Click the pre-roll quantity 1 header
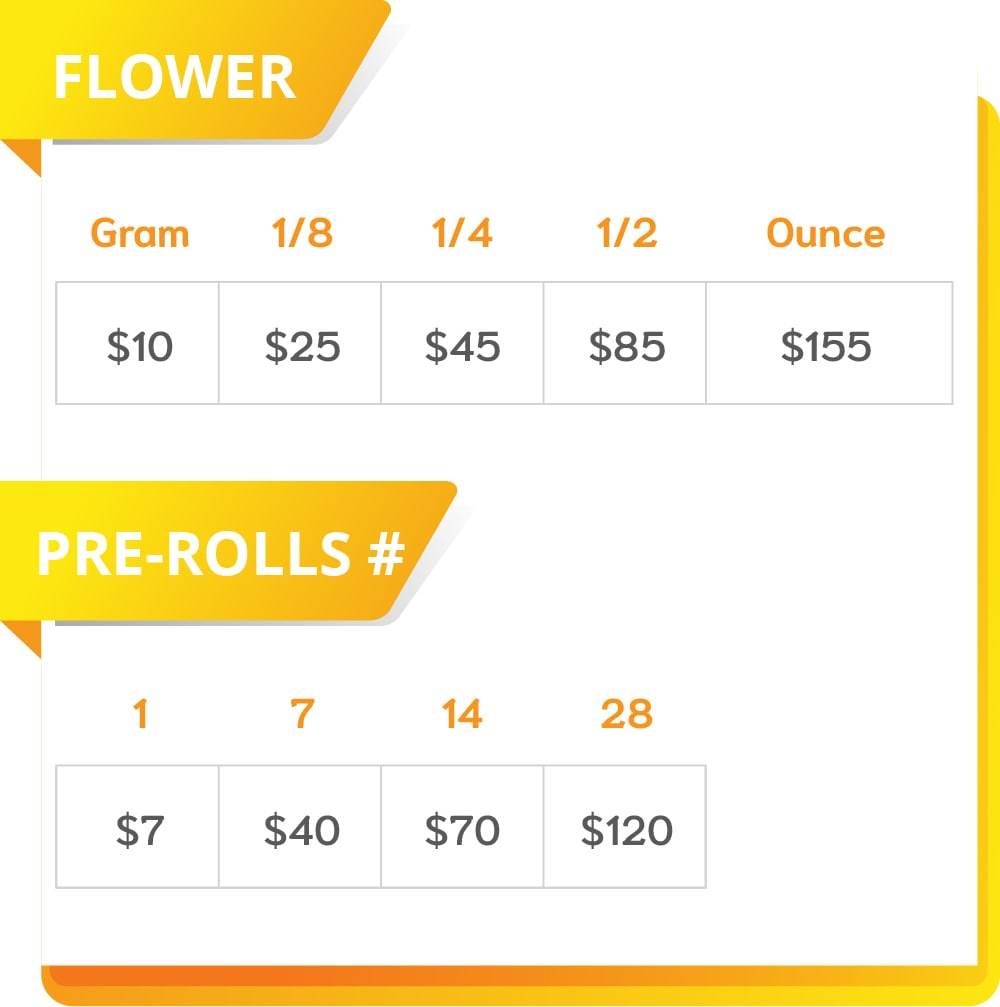The image size is (1000, 1007). (141, 714)
